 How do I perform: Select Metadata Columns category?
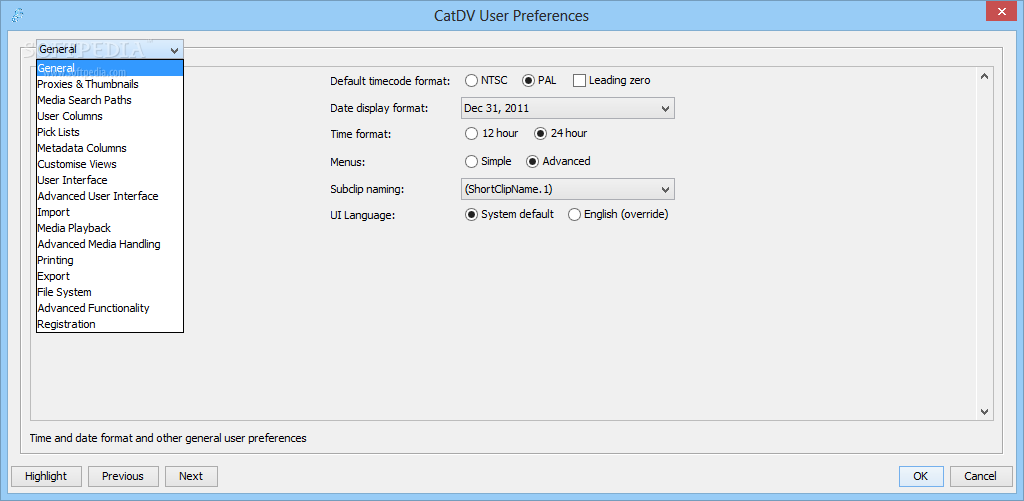110,148
